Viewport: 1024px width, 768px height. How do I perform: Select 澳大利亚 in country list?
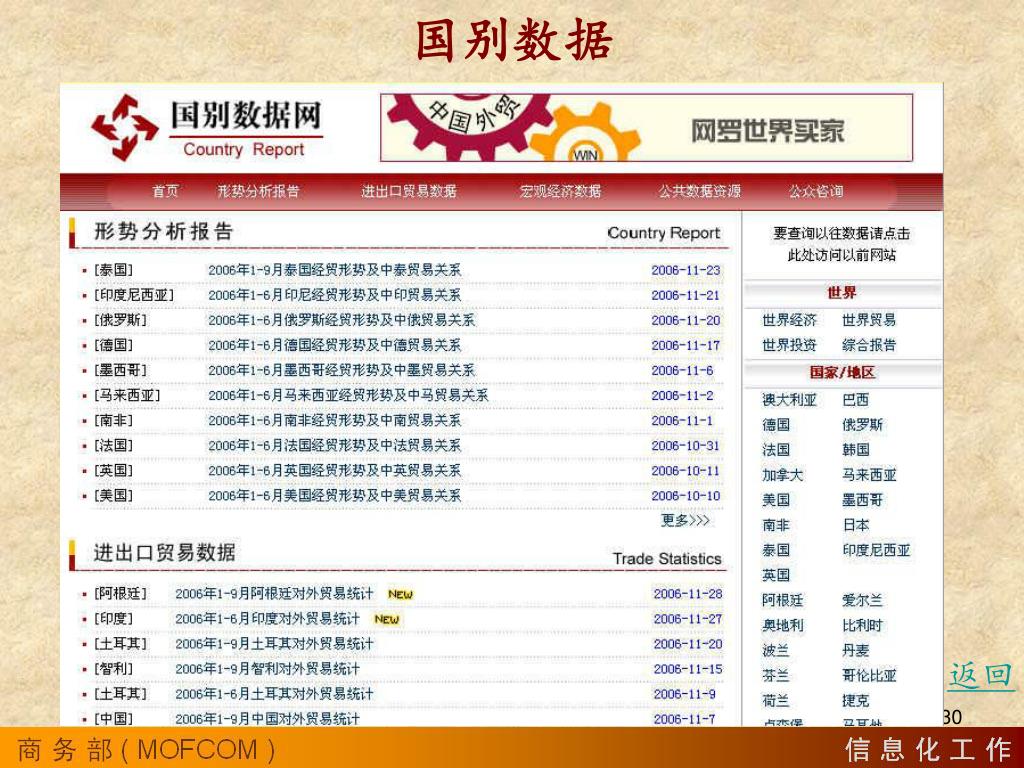(x=790, y=400)
